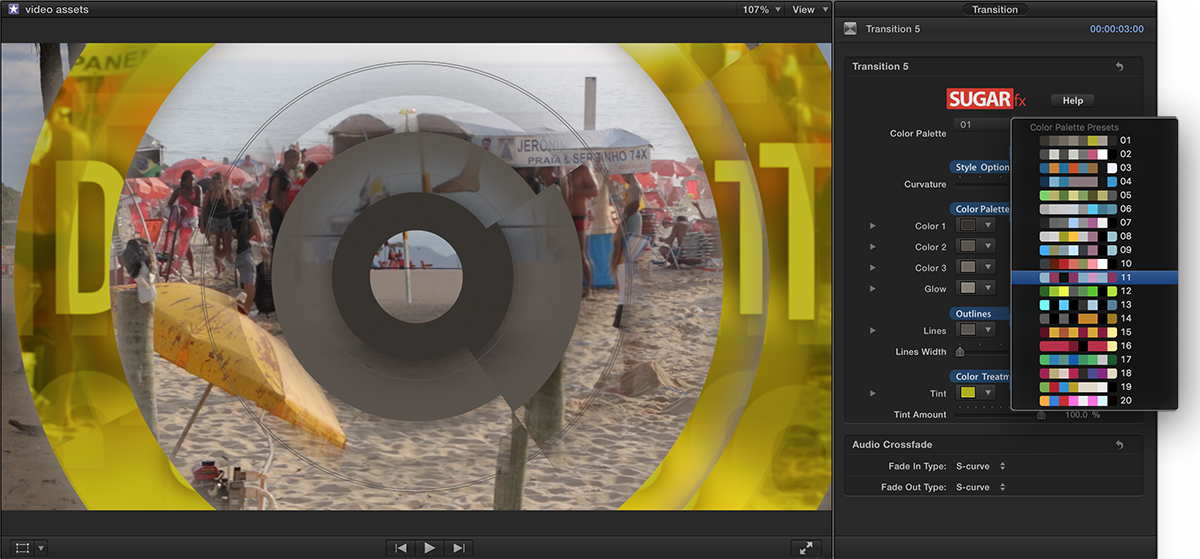
Task: Jump to previous edit point
Action: (x=401, y=547)
